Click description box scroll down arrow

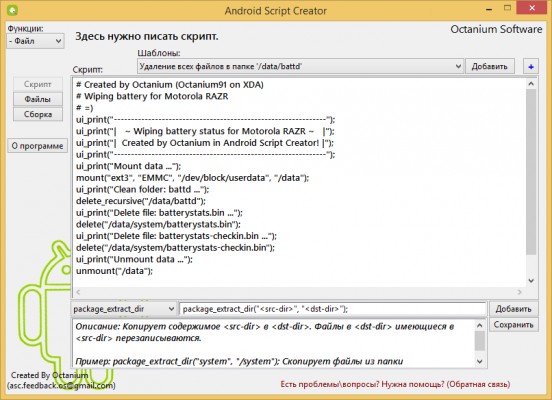[479, 361]
